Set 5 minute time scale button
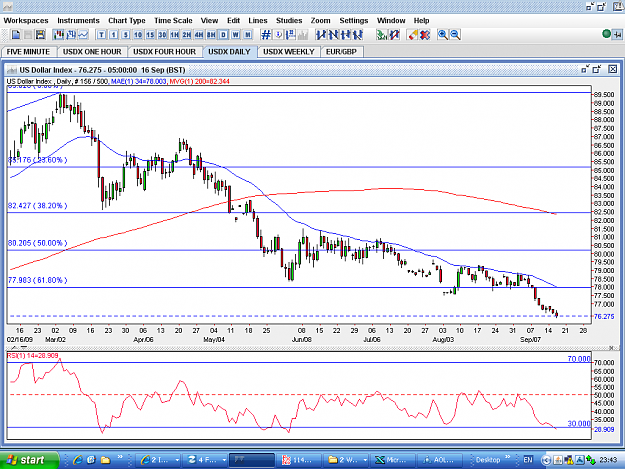The height and width of the screenshot is (469, 625). click(x=126, y=35)
